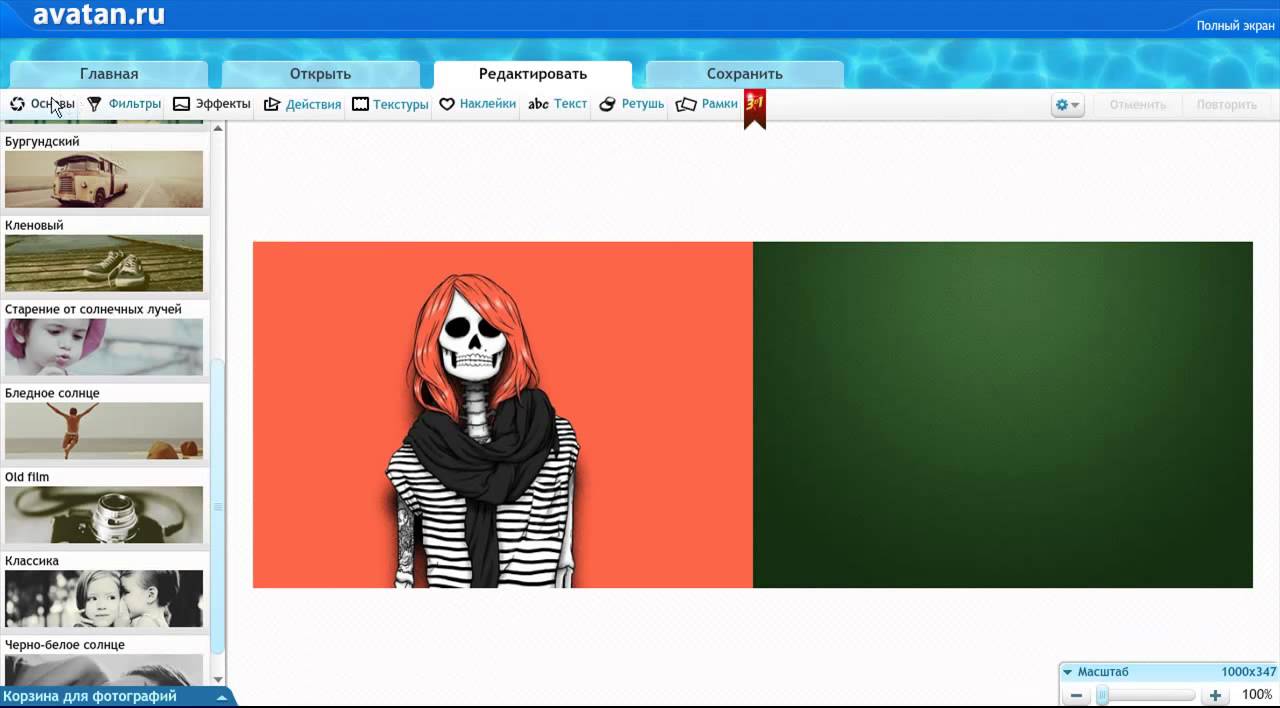Switch to the Открыть tab
Image resolution: width=1280 pixels, height=708 pixels.
point(320,74)
